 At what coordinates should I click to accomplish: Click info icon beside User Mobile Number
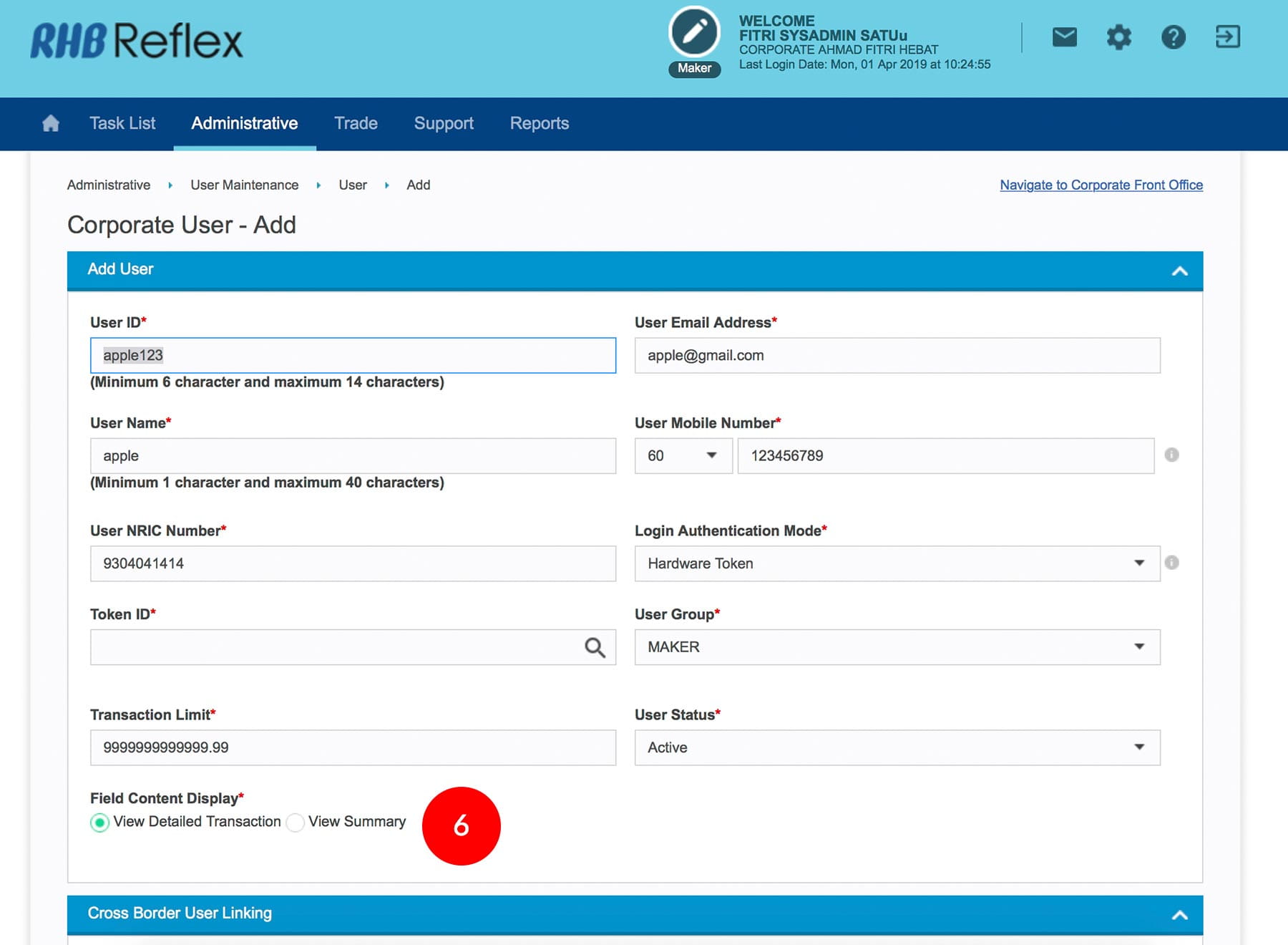(1171, 455)
